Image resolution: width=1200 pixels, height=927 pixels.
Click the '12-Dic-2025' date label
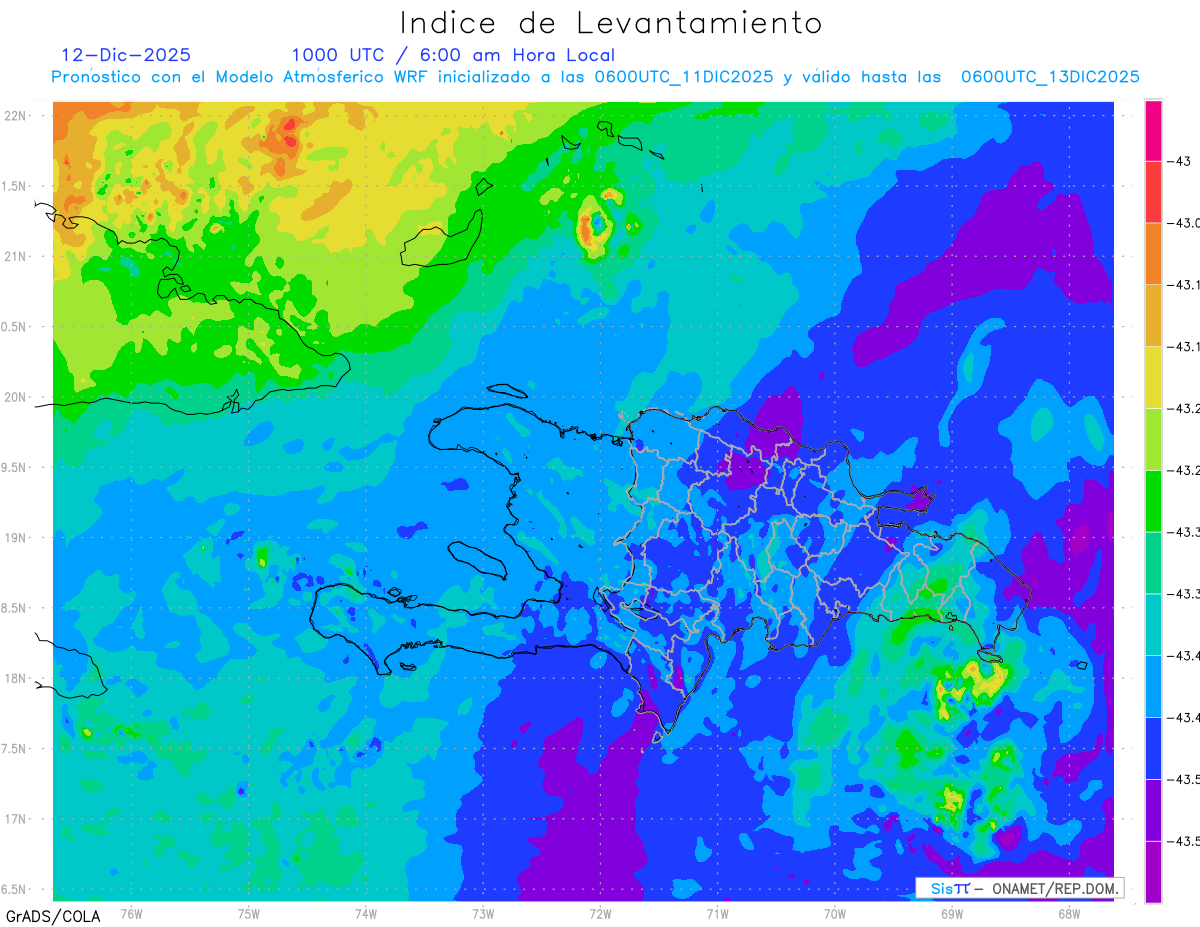pos(126,55)
